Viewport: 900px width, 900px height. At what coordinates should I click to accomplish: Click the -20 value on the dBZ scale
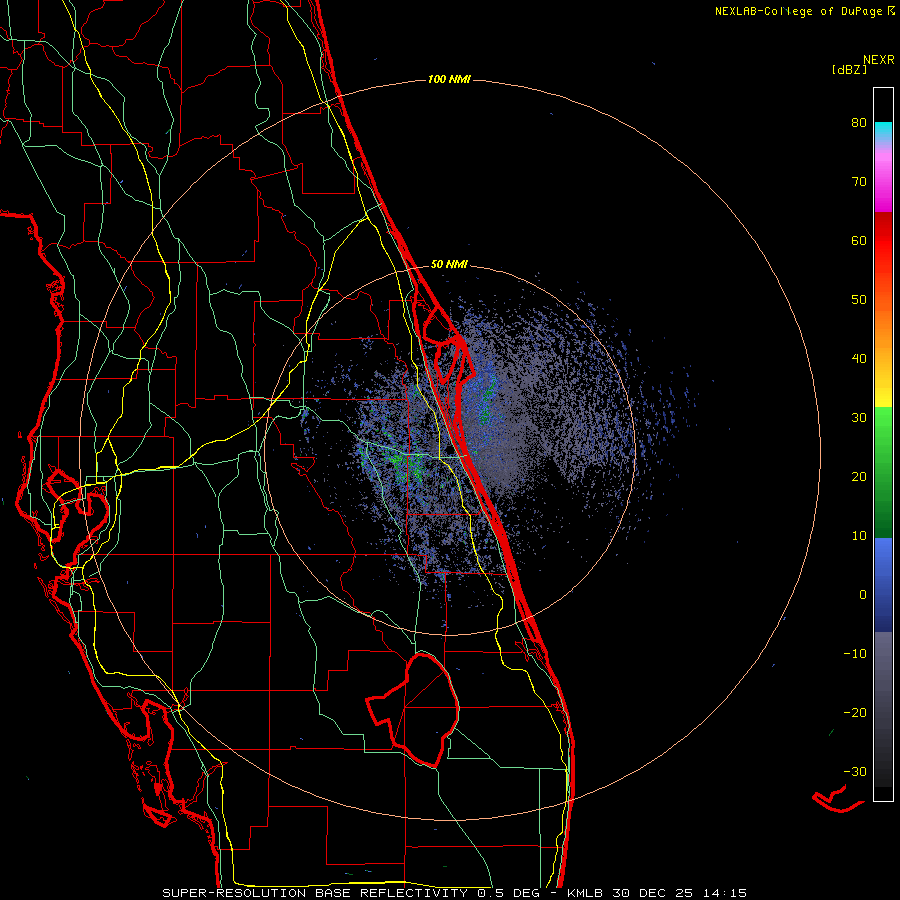(855, 712)
